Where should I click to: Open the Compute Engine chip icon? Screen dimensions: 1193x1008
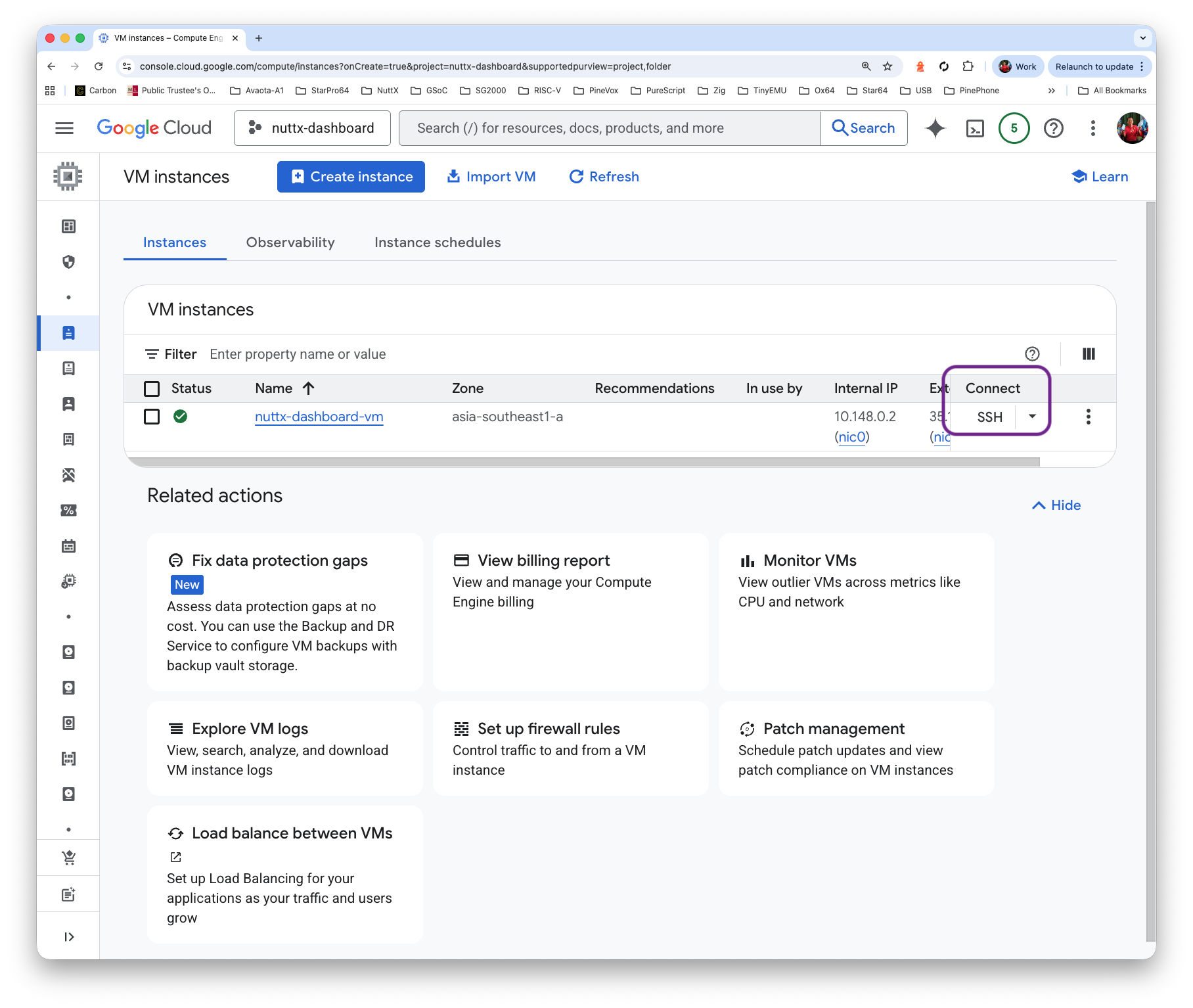68,176
